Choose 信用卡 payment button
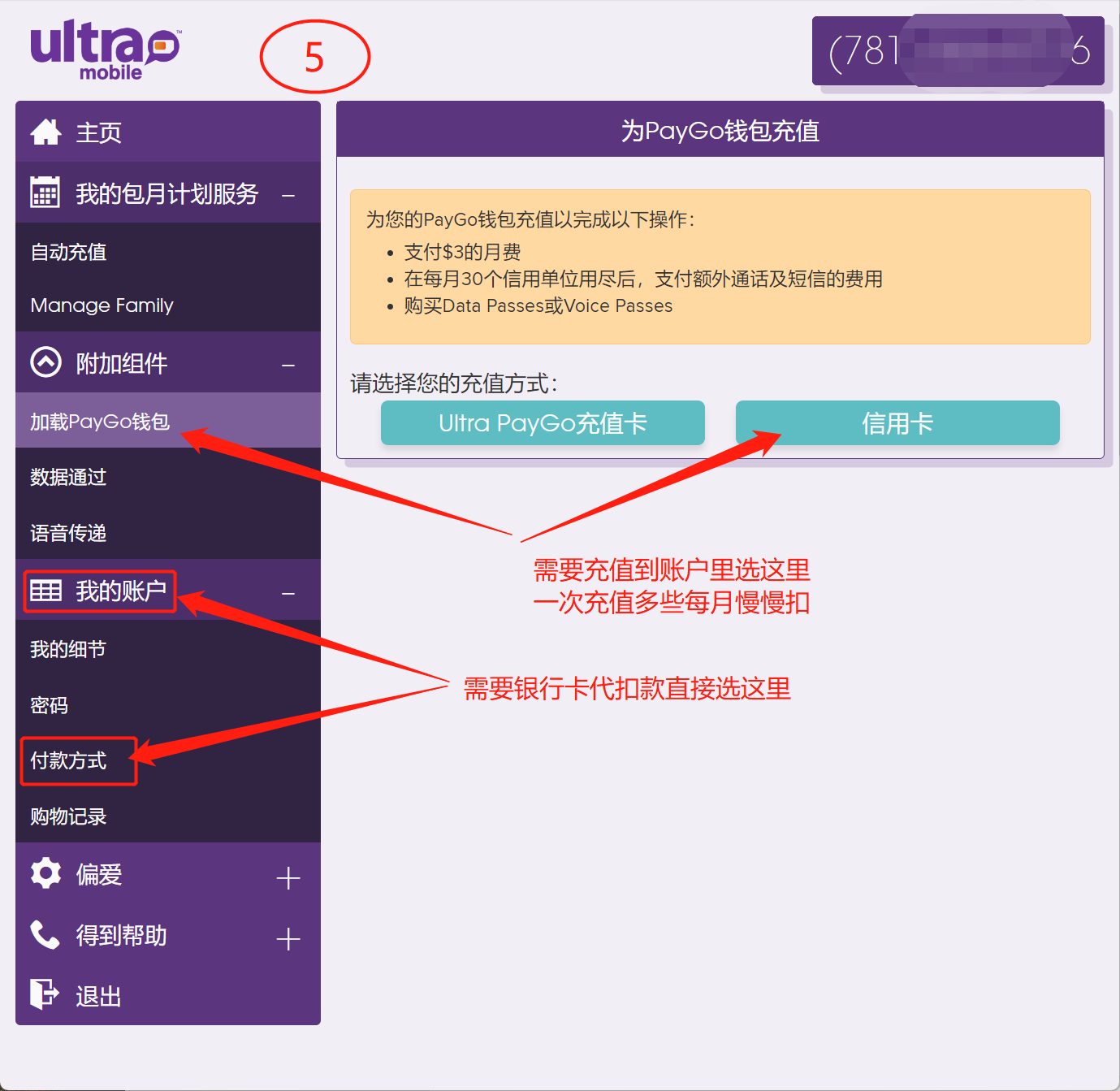This screenshot has width=1120, height=1091. click(897, 422)
